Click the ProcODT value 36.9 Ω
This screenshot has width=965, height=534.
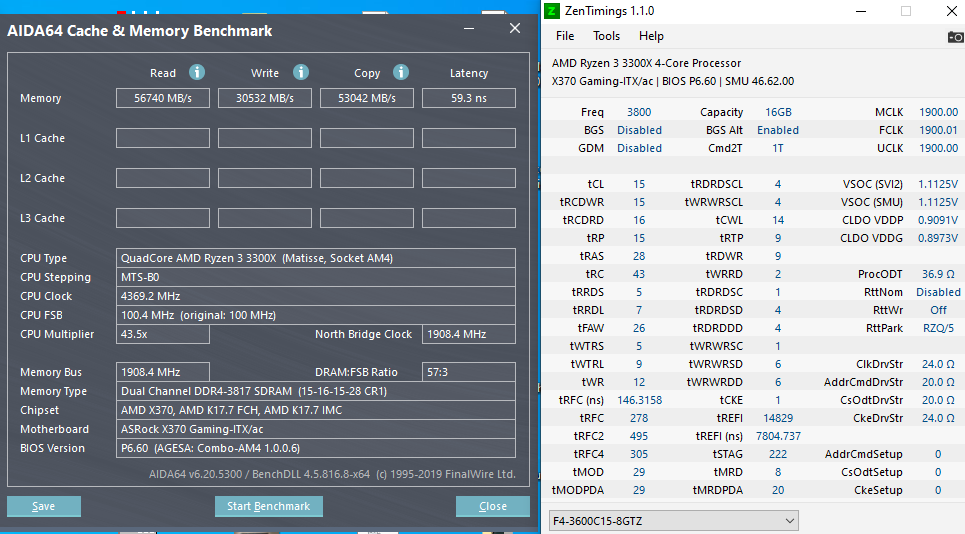938,274
